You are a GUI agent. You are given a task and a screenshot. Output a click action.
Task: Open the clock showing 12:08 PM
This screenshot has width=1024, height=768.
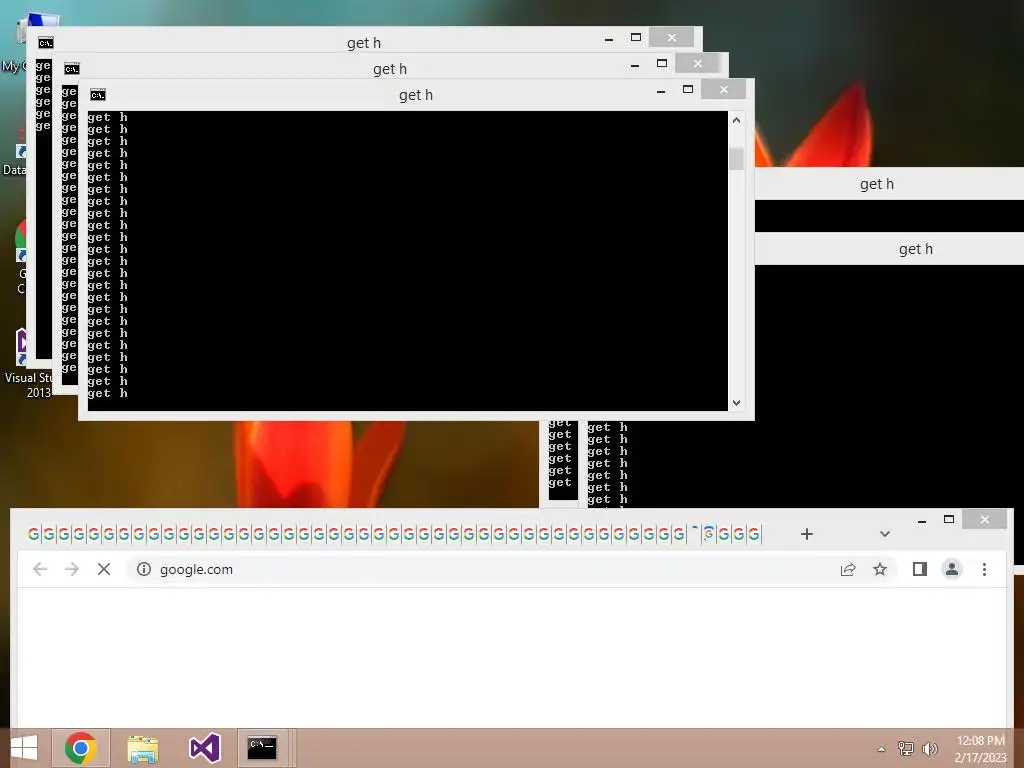980,749
